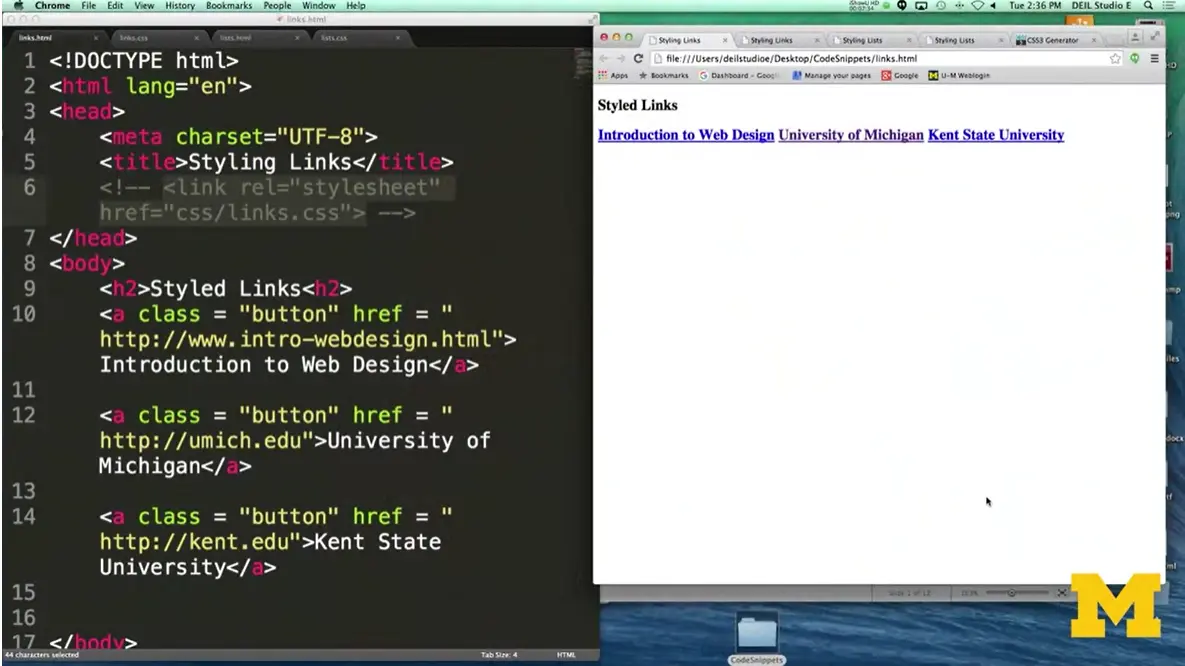Open the CodeSnippets folder on the desktop

757,637
